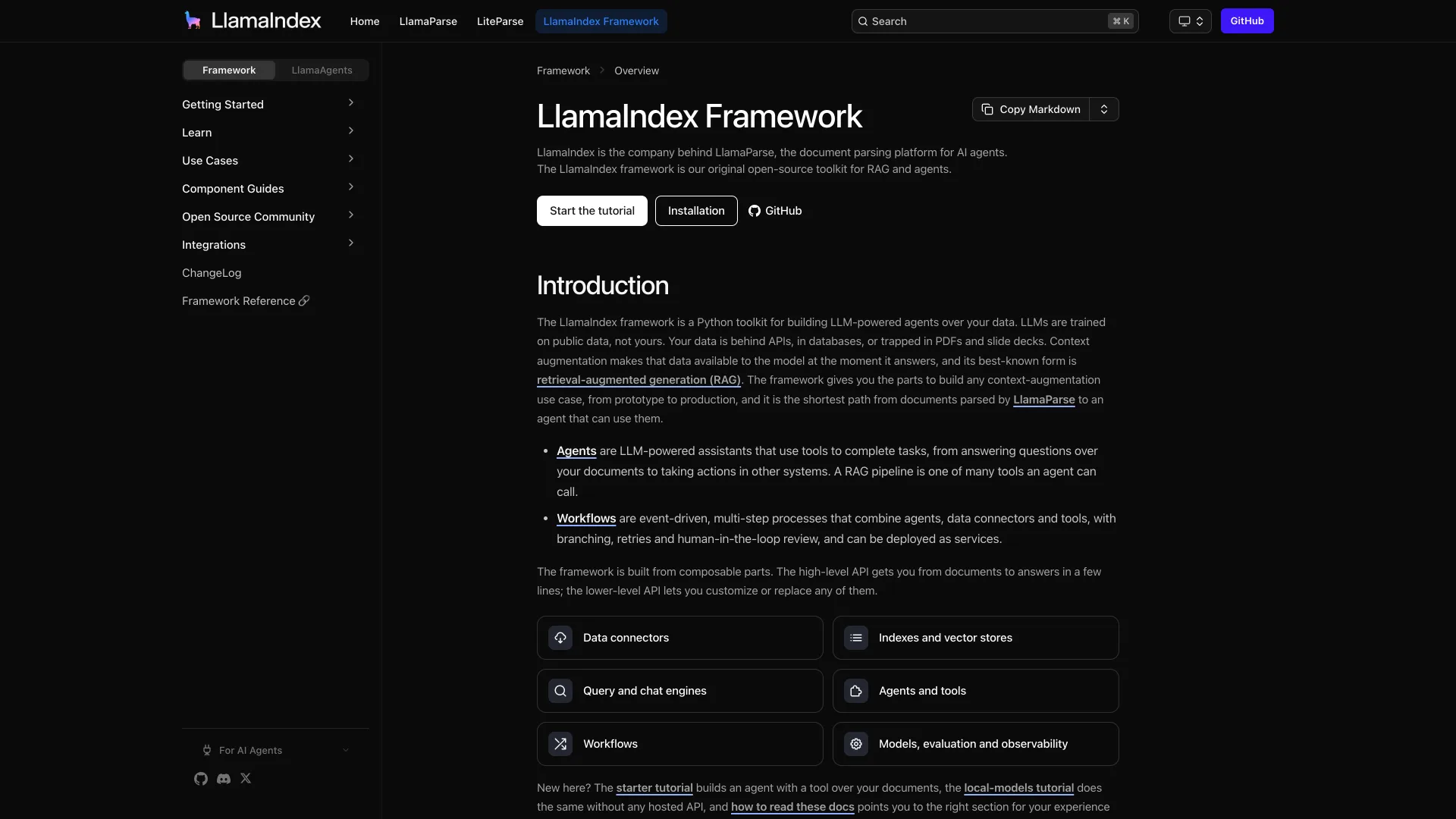1456x819 pixels.
Task: Click the GitHub octocat icon near Installation
Action: [755, 211]
